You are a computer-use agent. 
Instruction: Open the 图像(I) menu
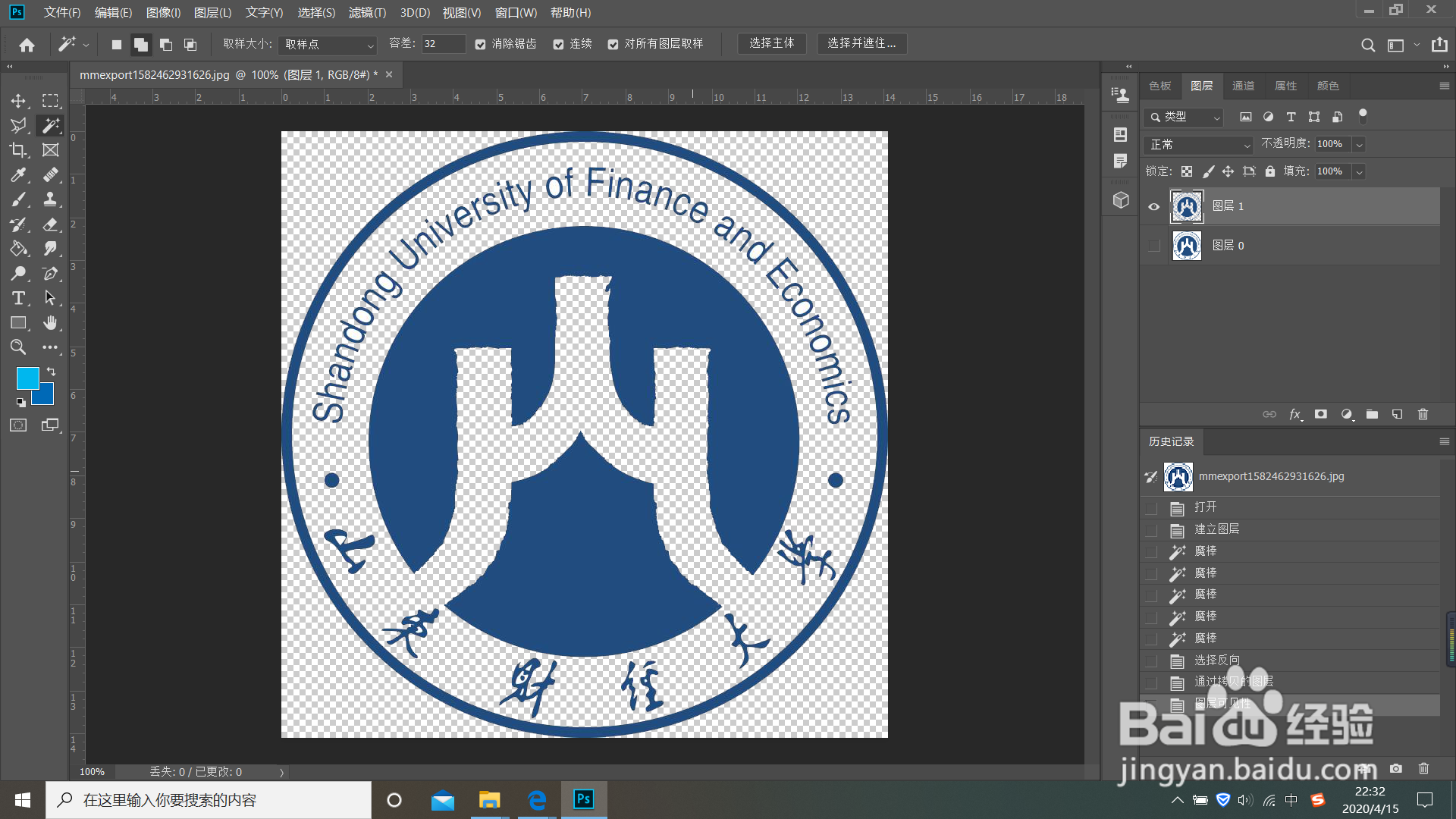click(163, 13)
